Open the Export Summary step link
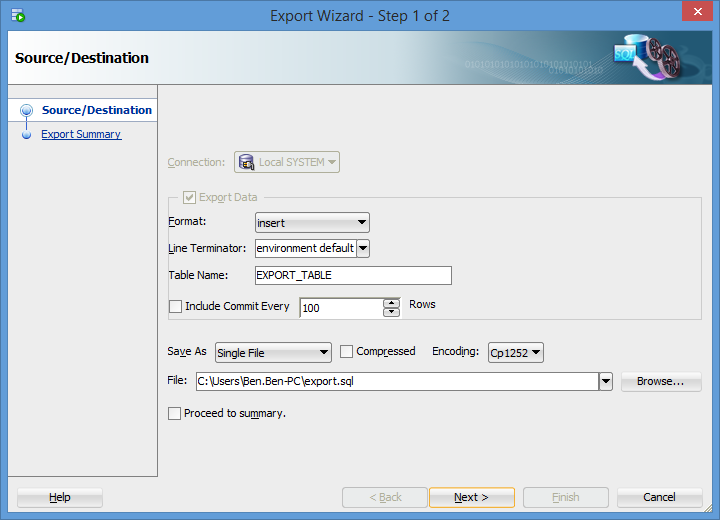This screenshot has height=520, width=720. tap(81, 134)
